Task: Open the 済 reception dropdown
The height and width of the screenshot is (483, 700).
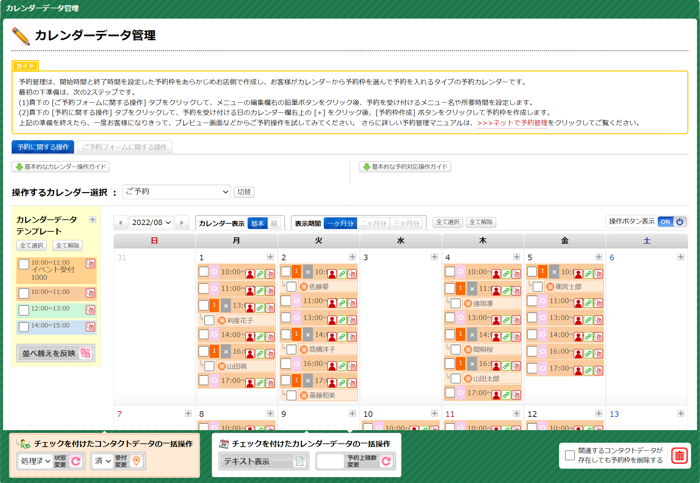Action: pos(102,461)
